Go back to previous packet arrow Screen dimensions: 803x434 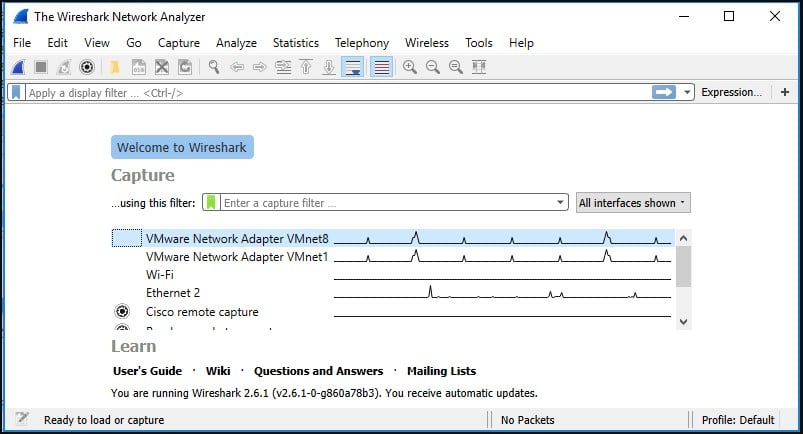pyautogui.click(x=237, y=67)
